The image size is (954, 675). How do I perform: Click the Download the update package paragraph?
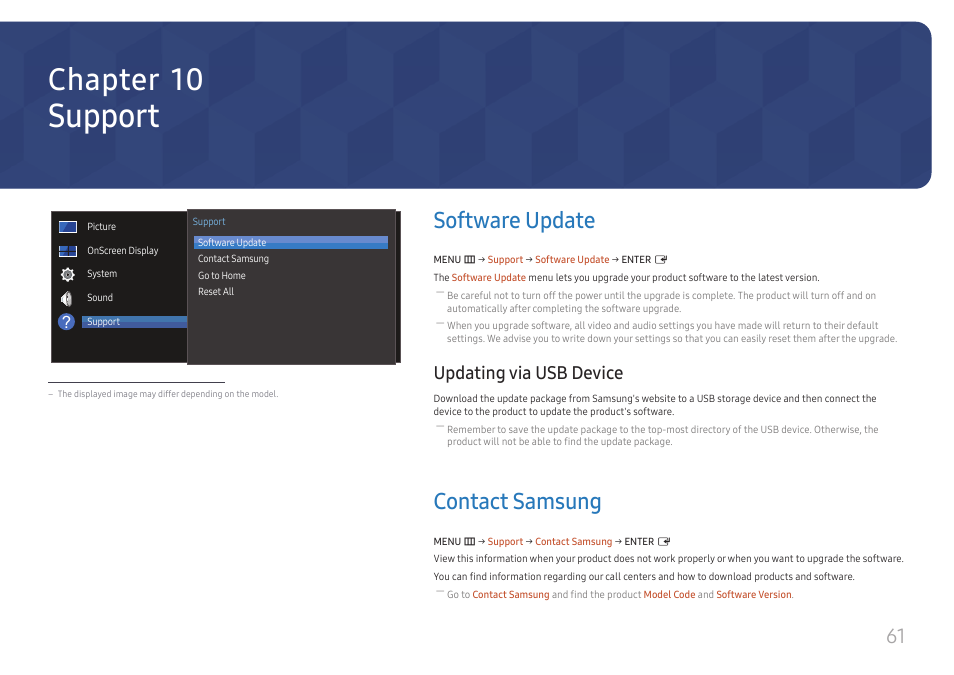click(x=655, y=405)
